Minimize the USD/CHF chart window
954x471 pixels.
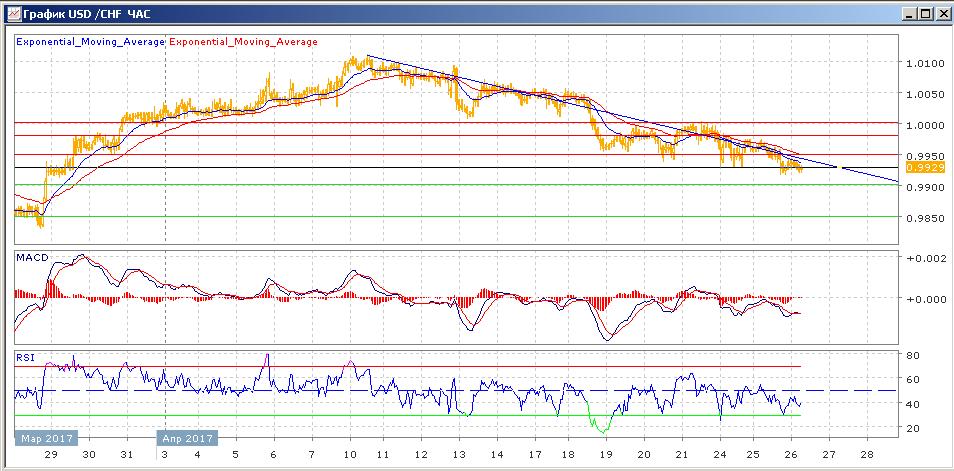click(x=908, y=14)
